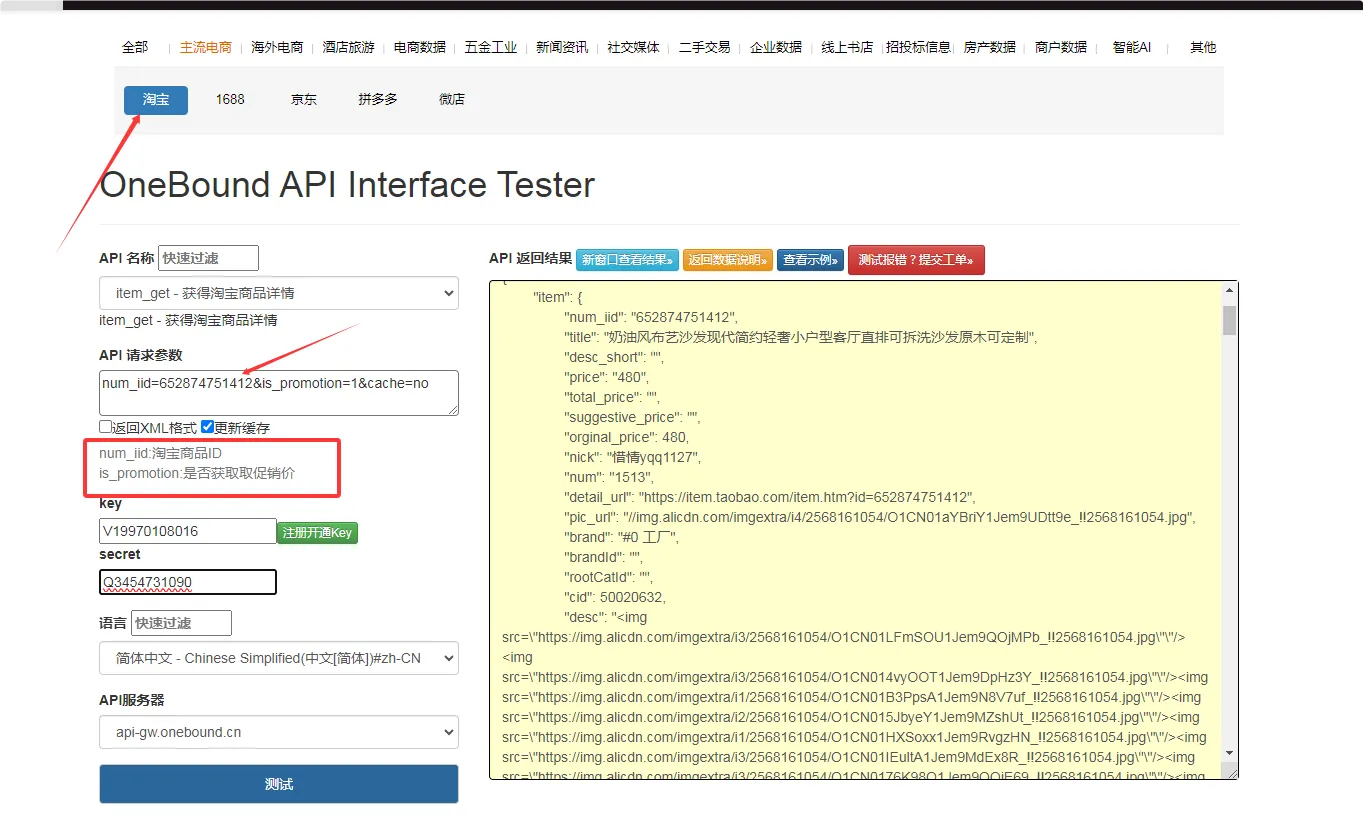The width and height of the screenshot is (1363, 822).
Task: Click the request textarea resize handle
Action: click(453, 409)
